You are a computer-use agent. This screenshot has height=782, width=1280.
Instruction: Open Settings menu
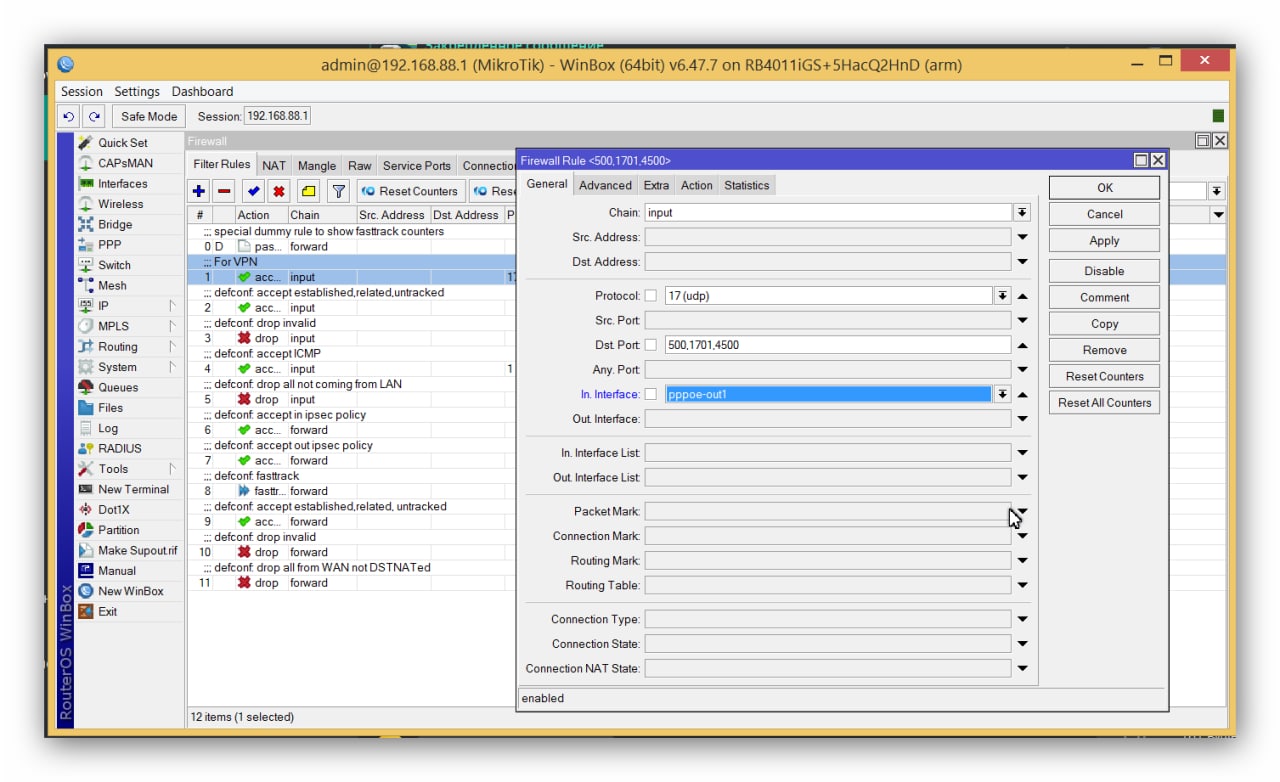[x=137, y=91]
